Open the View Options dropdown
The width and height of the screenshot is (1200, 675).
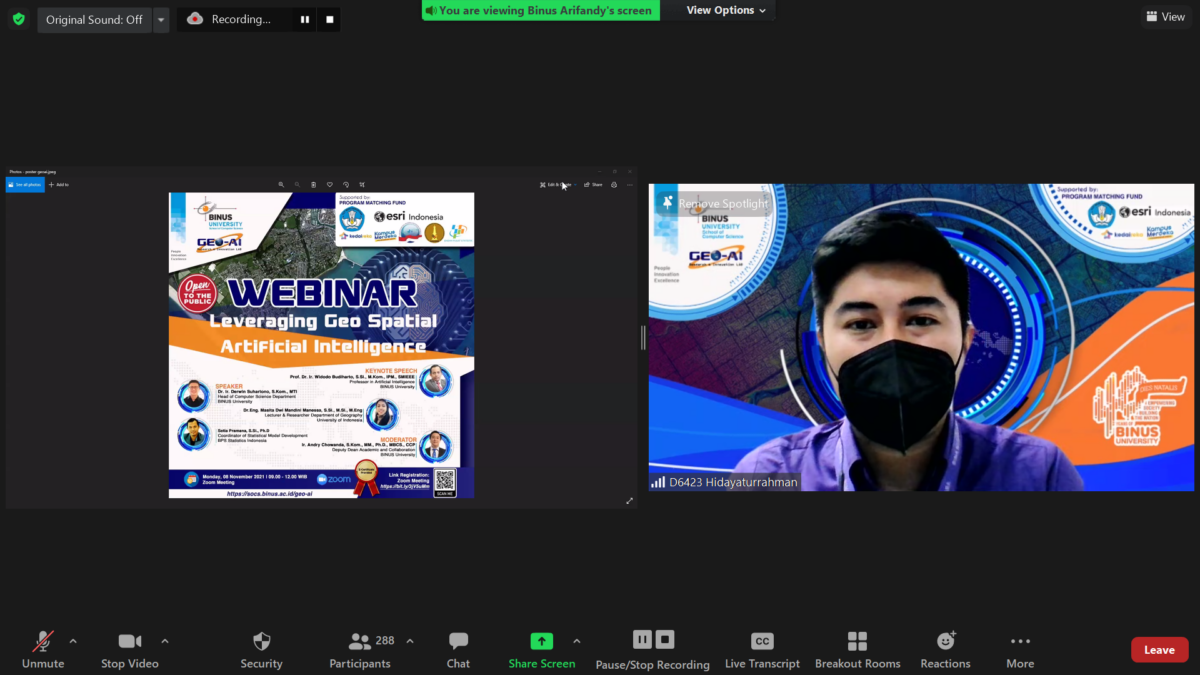pos(726,10)
